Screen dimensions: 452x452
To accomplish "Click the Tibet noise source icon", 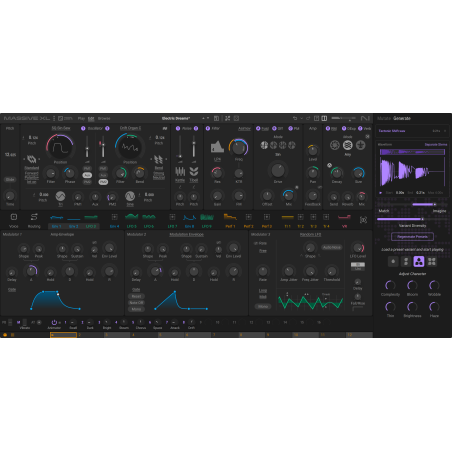I will (194, 172).
